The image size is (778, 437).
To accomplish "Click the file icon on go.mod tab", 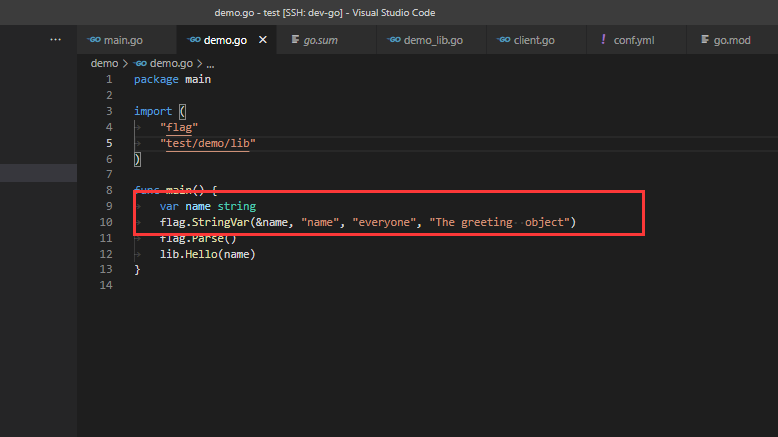I will pos(705,39).
